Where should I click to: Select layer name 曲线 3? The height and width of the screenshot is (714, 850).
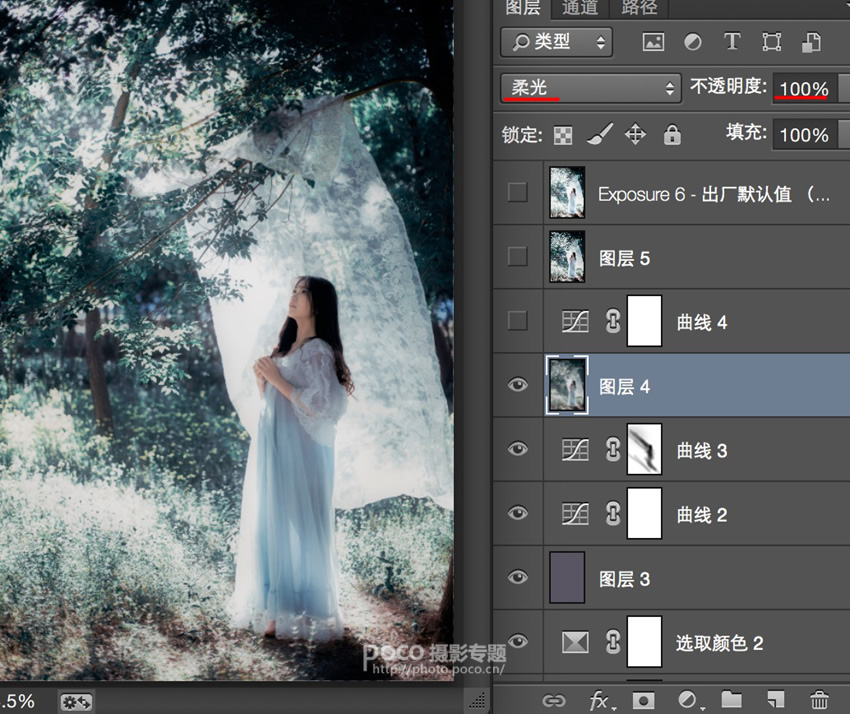point(701,451)
